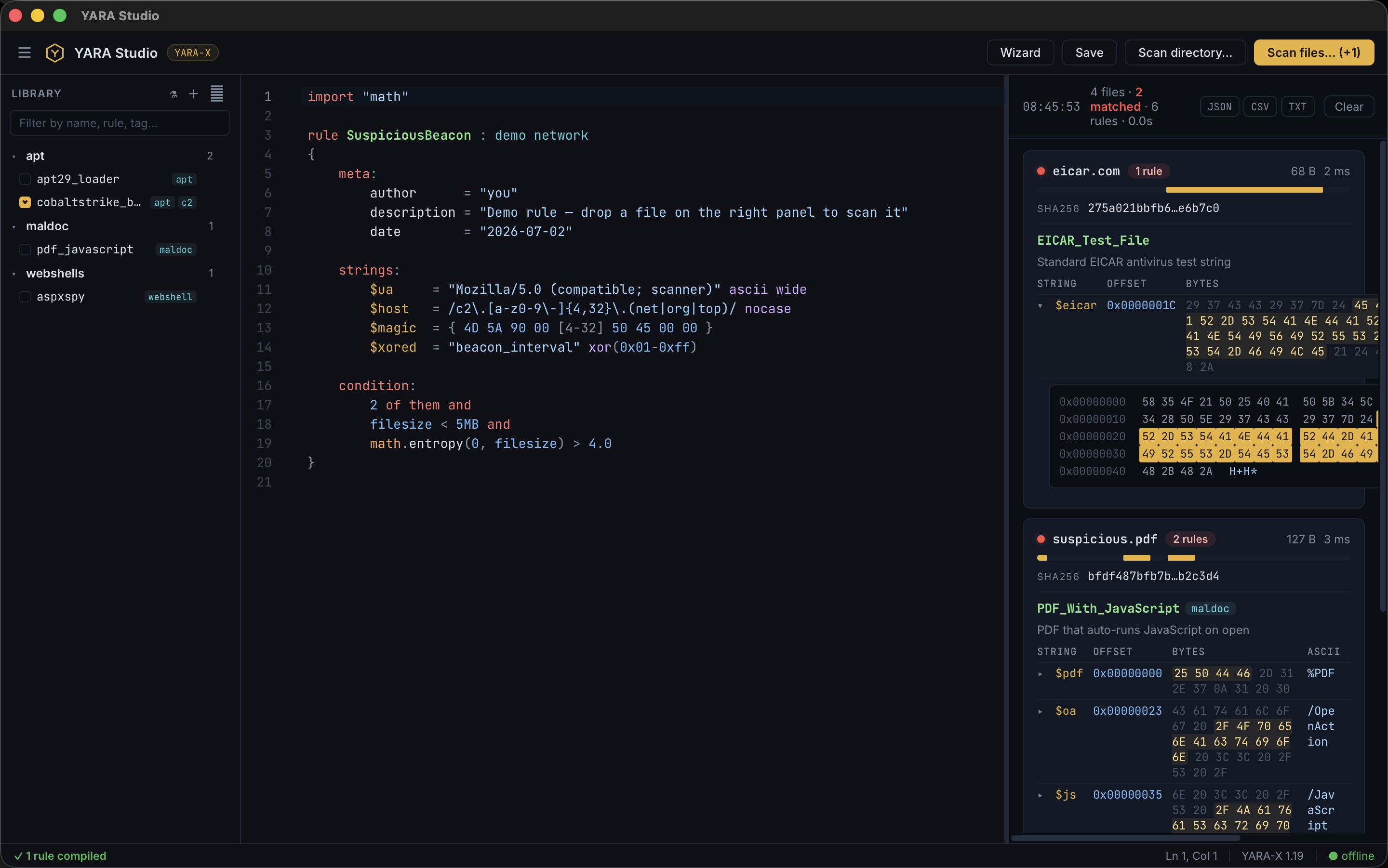Screen dimensions: 1388x868
Task: Select the cobaltstrike_b… rule entry
Action: pyautogui.click(x=89, y=202)
